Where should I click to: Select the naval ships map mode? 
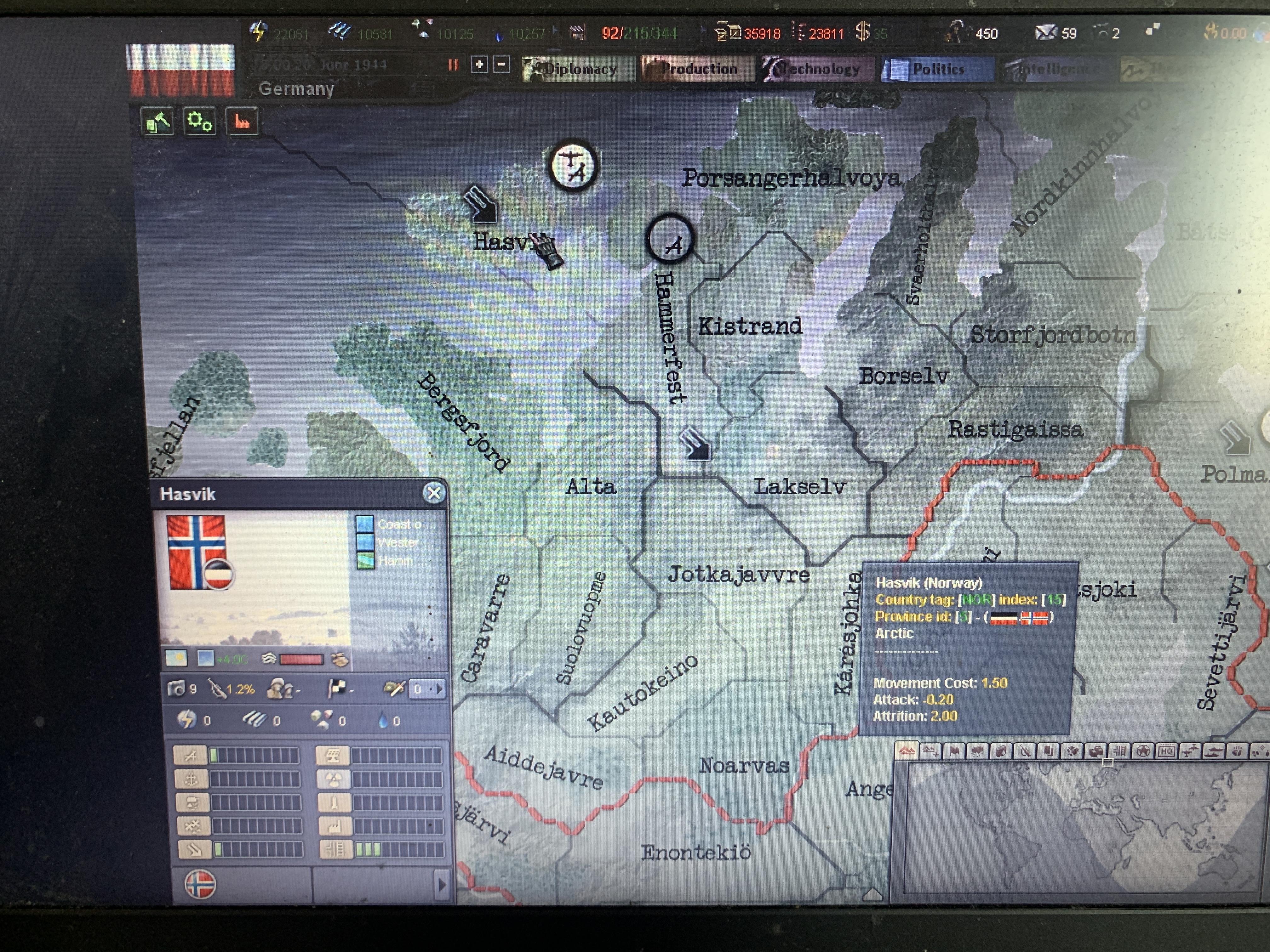tap(1214, 751)
